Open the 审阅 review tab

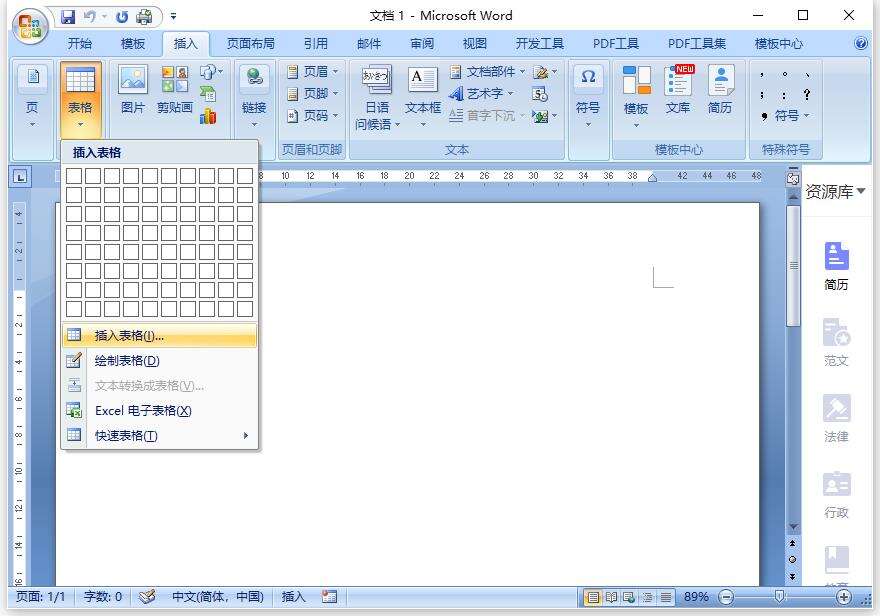click(x=422, y=44)
